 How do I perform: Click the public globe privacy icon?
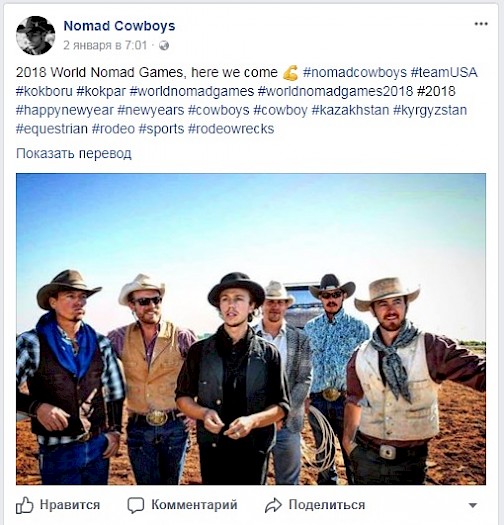pos(164,45)
